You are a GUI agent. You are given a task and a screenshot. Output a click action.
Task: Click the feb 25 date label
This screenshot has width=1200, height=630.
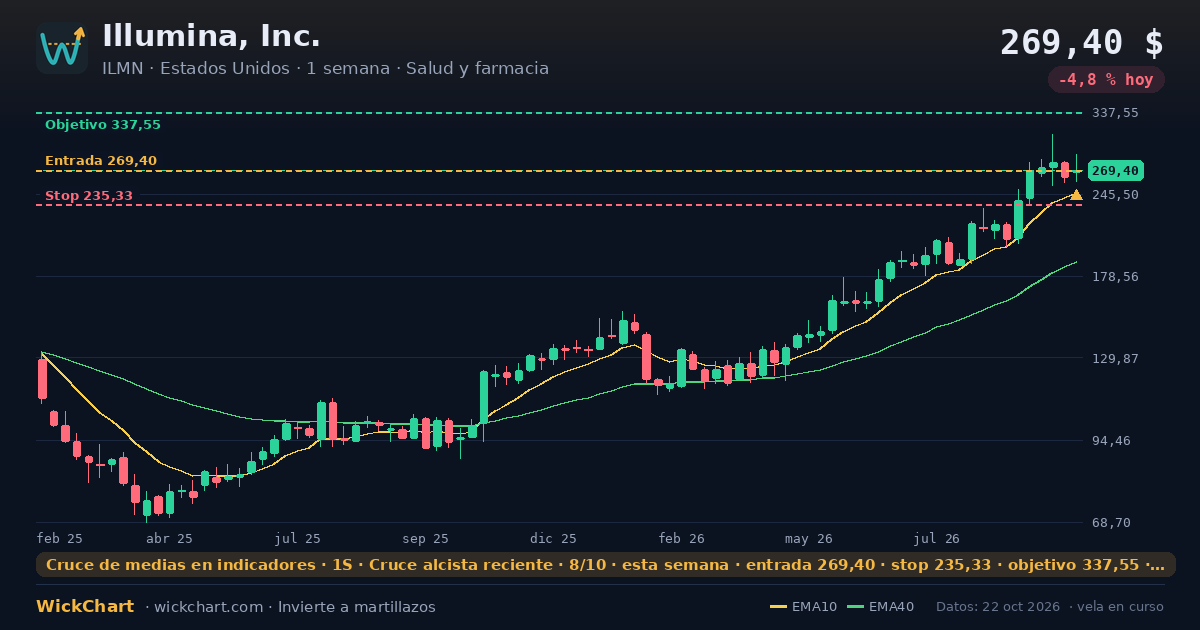coord(60,538)
